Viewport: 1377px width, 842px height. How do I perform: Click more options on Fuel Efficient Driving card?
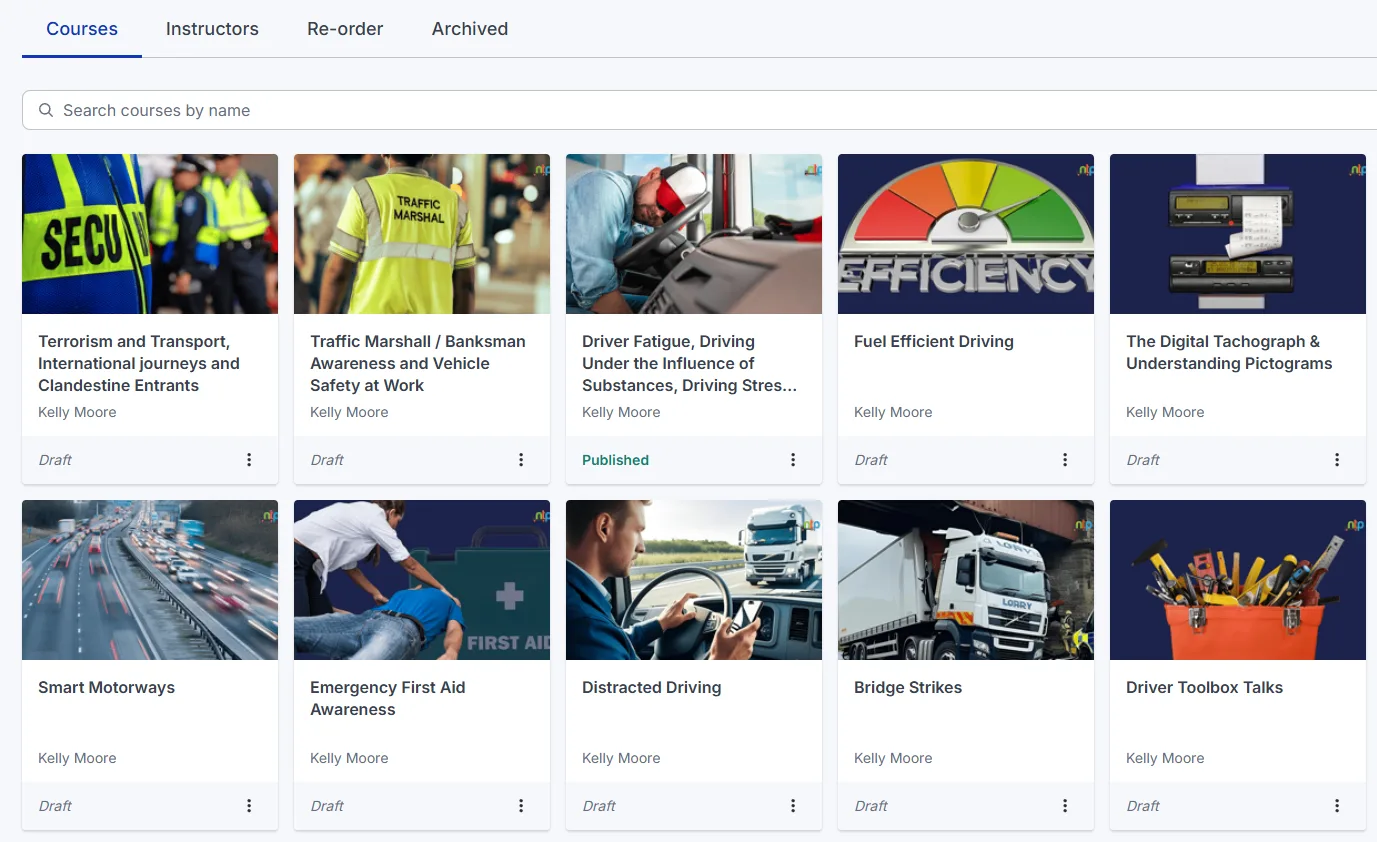point(1065,460)
